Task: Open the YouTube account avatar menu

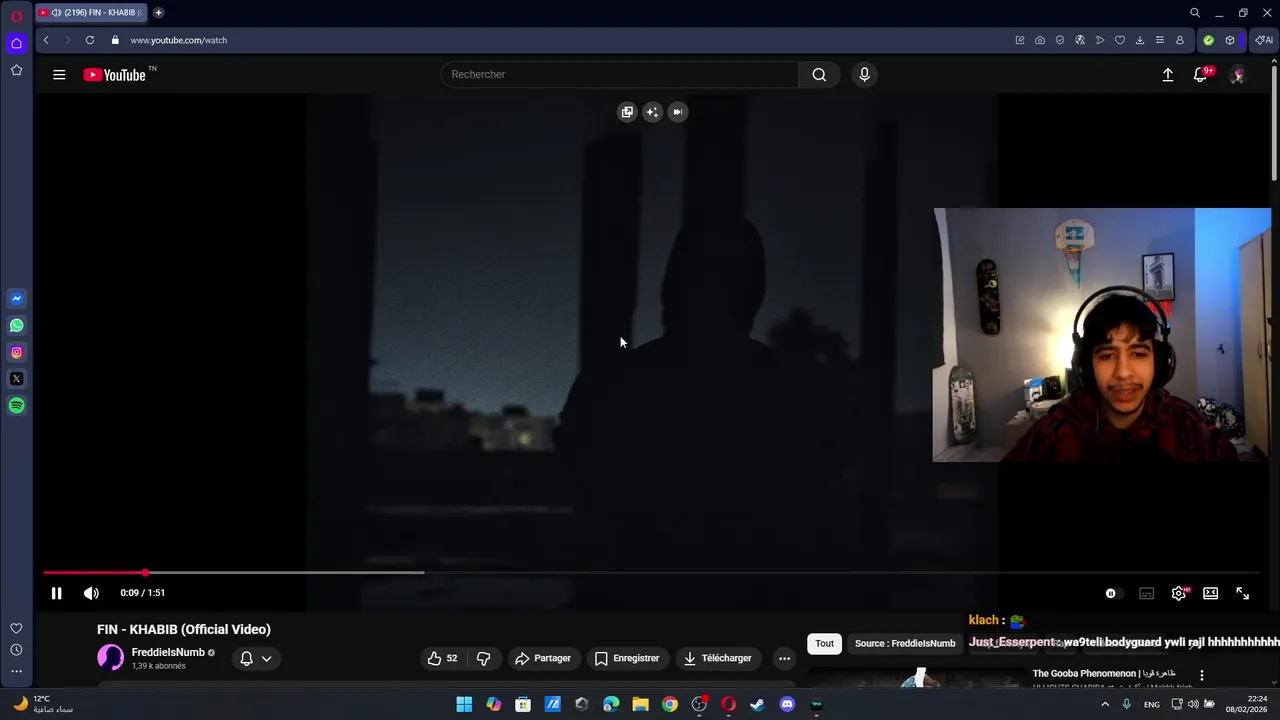Action: 1237,75
